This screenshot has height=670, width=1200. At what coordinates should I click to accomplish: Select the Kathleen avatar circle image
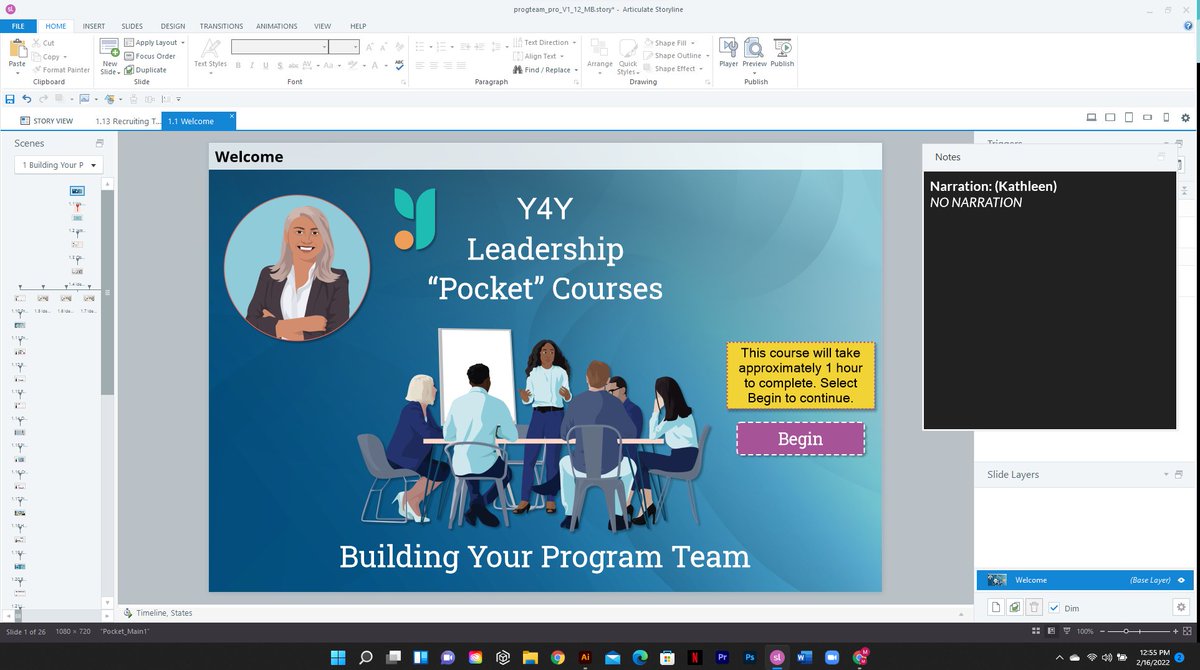click(297, 268)
